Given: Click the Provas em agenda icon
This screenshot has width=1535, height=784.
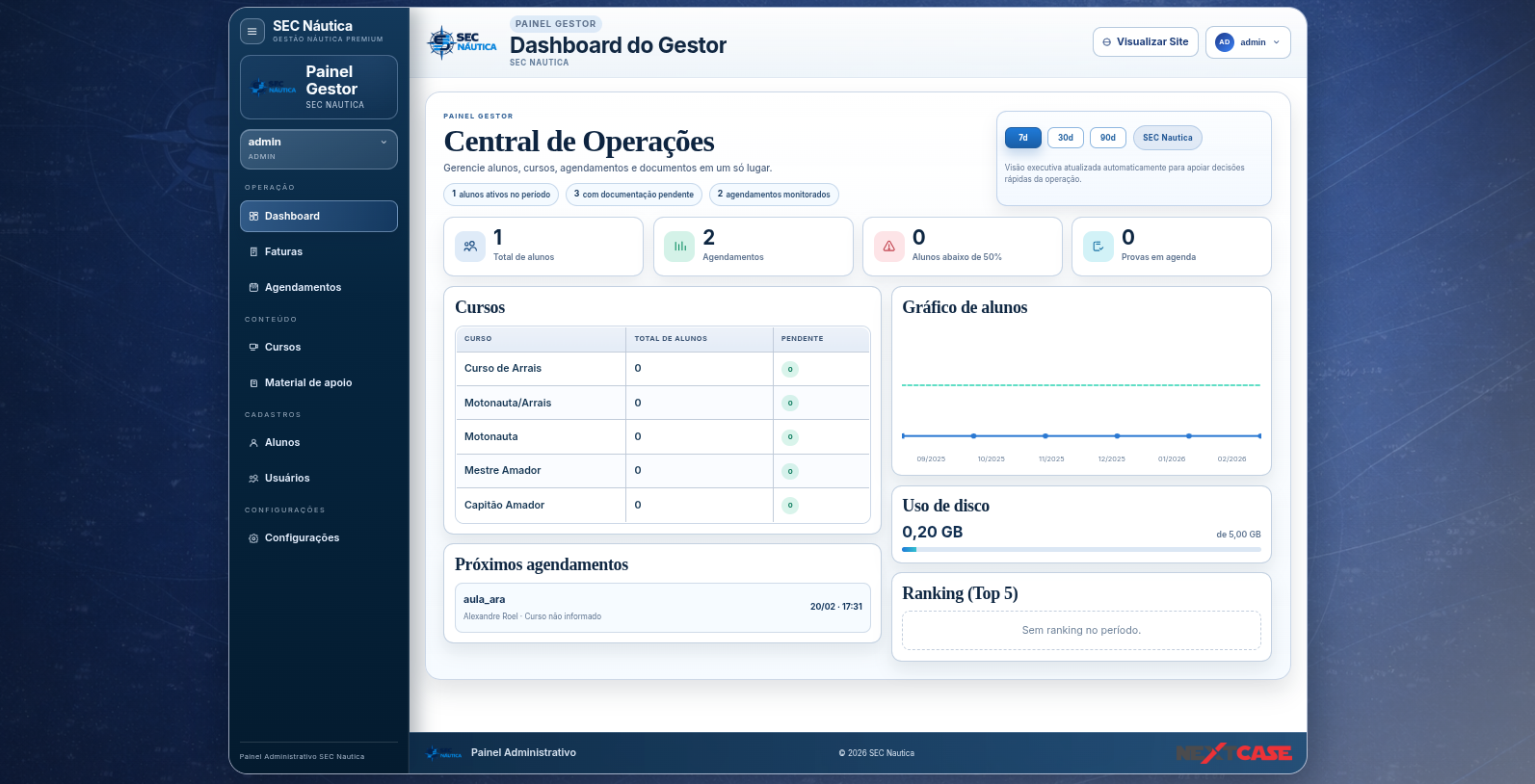Looking at the screenshot, I should (1098, 247).
